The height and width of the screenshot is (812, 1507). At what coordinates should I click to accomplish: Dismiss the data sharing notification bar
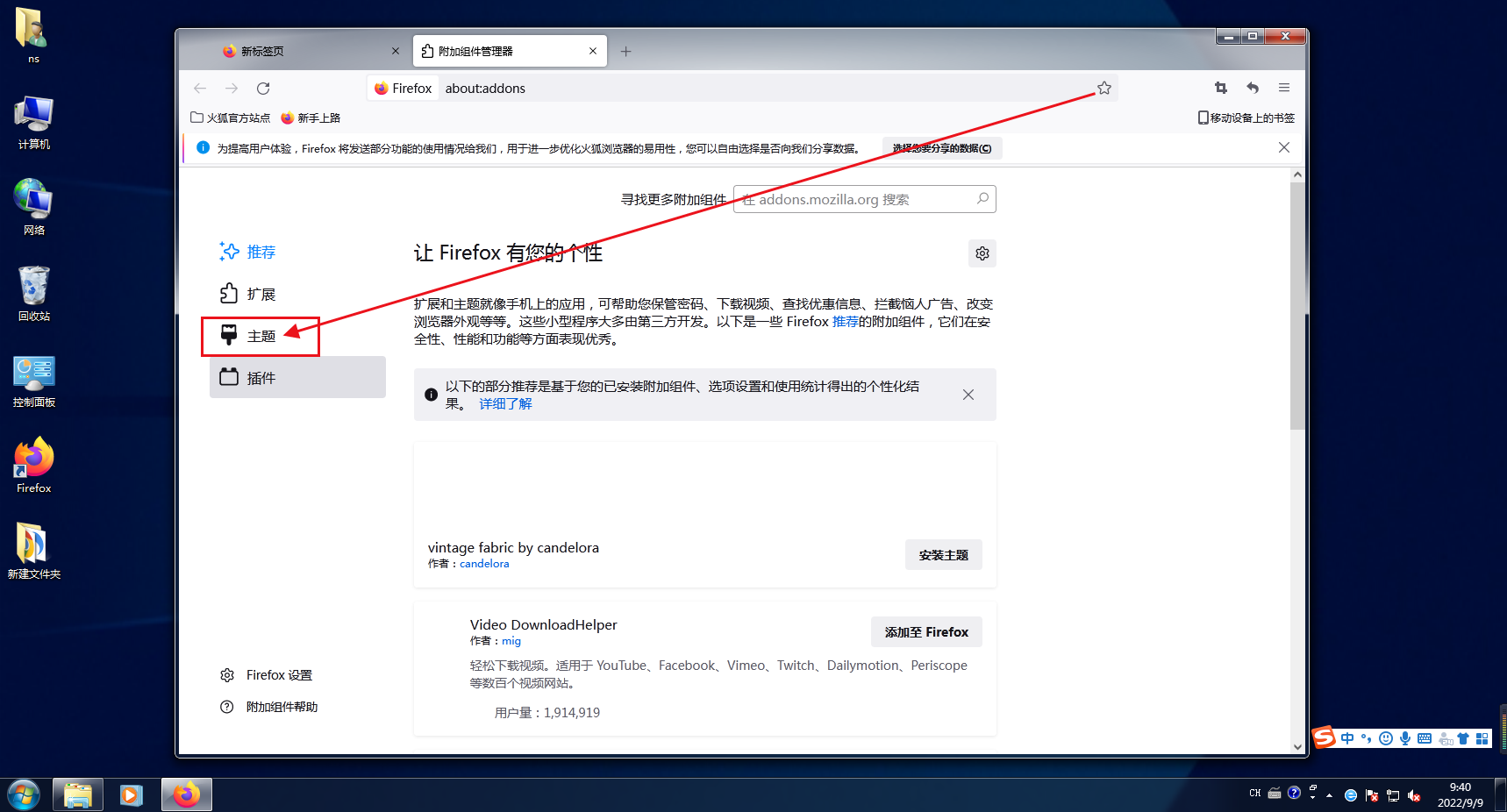click(x=1284, y=147)
